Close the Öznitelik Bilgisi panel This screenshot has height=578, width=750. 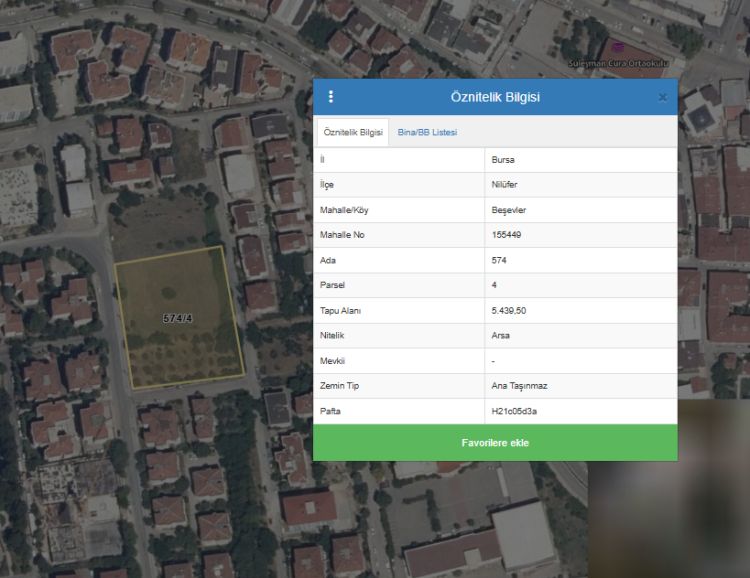pyautogui.click(x=662, y=98)
